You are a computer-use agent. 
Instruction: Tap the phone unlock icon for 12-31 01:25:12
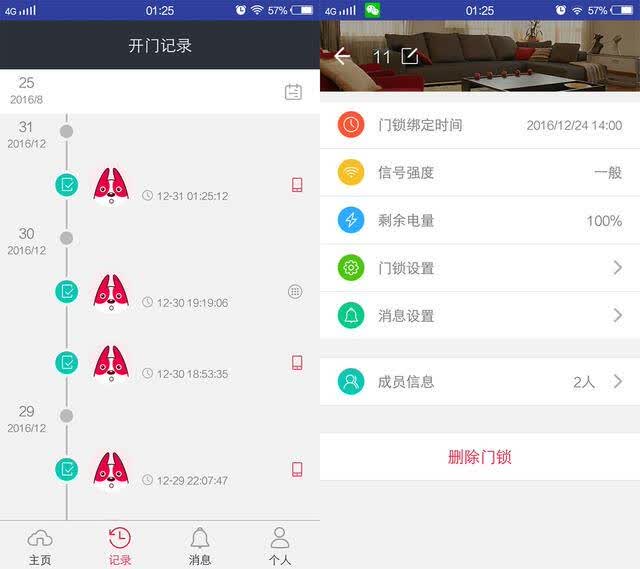pyautogui.click(x=297, y=185)
